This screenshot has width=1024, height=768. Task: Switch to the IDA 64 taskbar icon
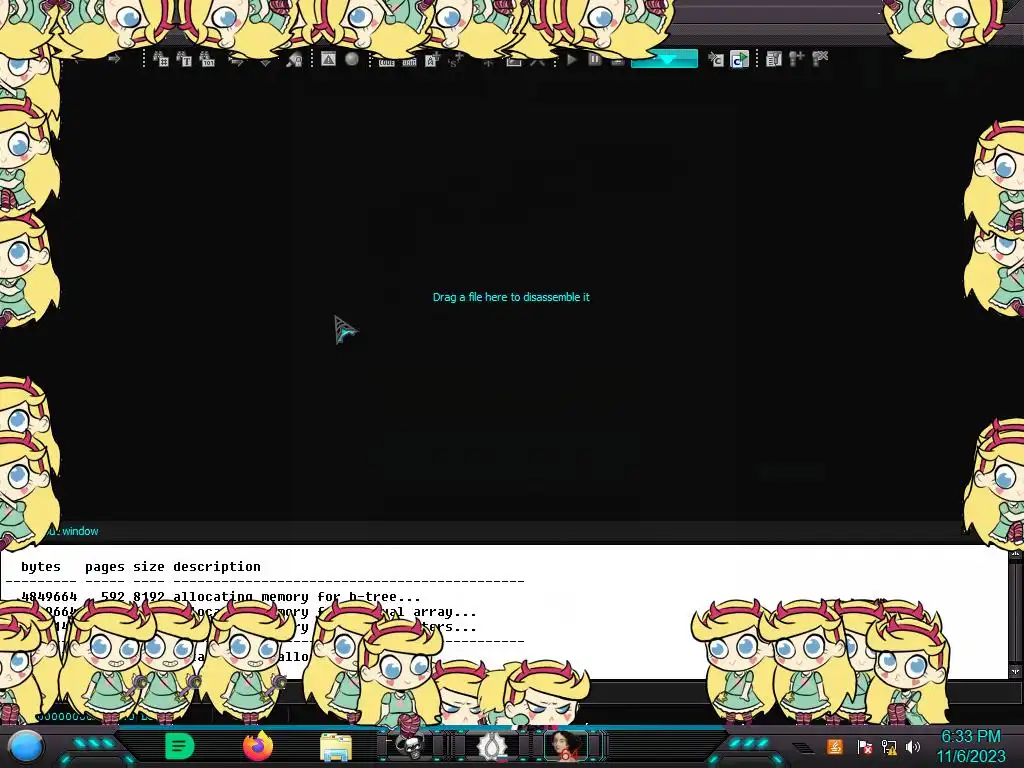(x=566, y=746)
